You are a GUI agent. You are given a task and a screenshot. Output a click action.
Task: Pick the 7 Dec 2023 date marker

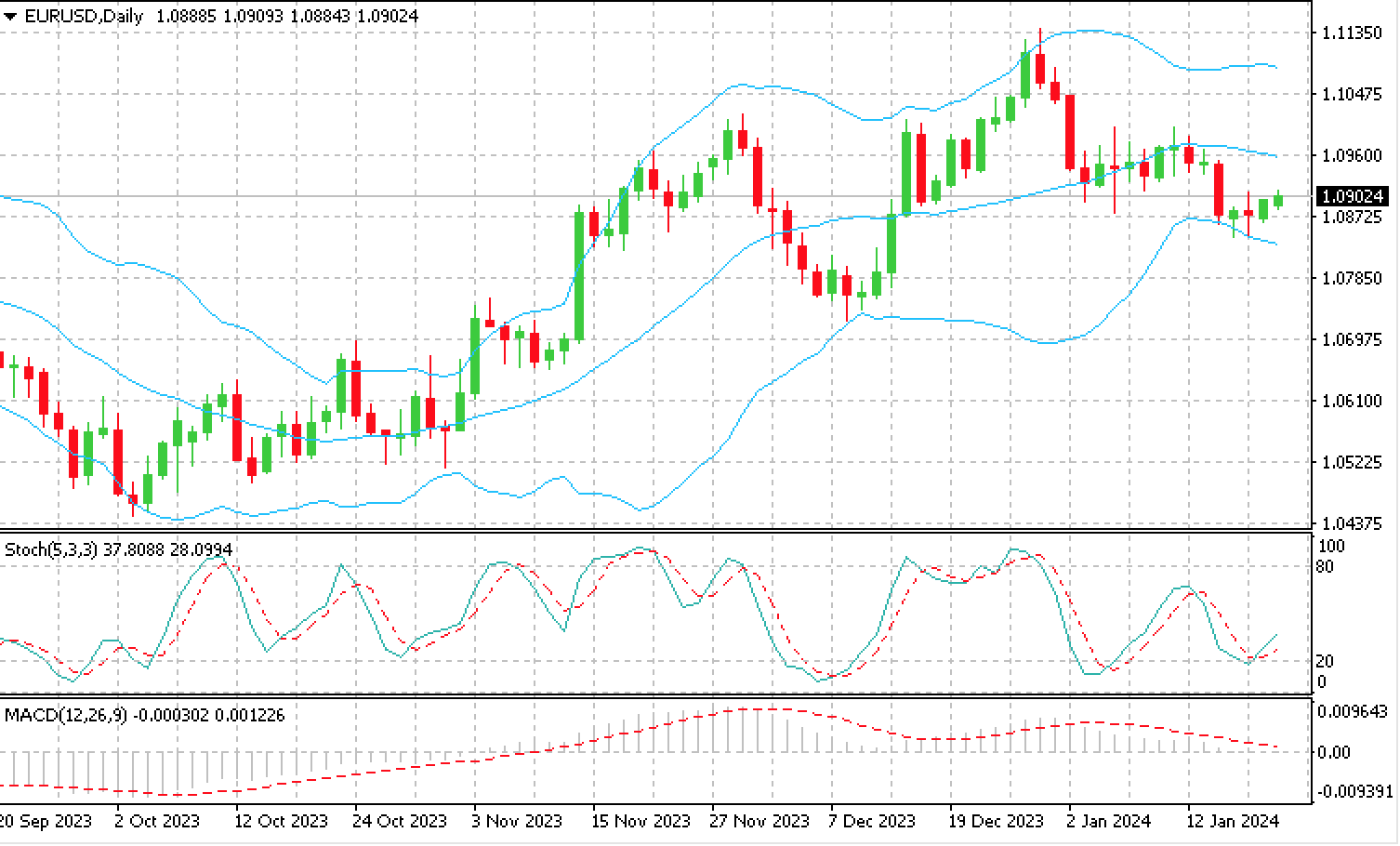tap(870, 821)
